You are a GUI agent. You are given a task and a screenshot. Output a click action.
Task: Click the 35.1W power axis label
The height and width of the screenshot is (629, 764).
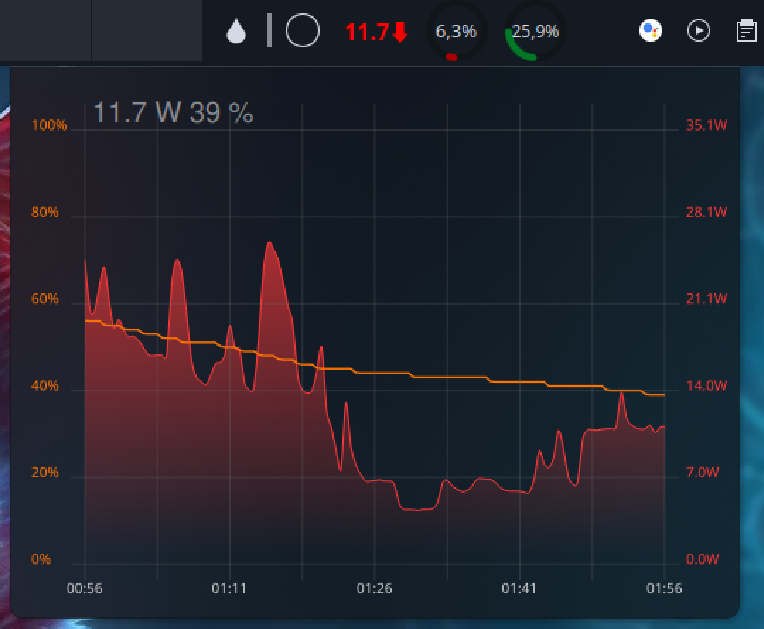tap(707, 125)
